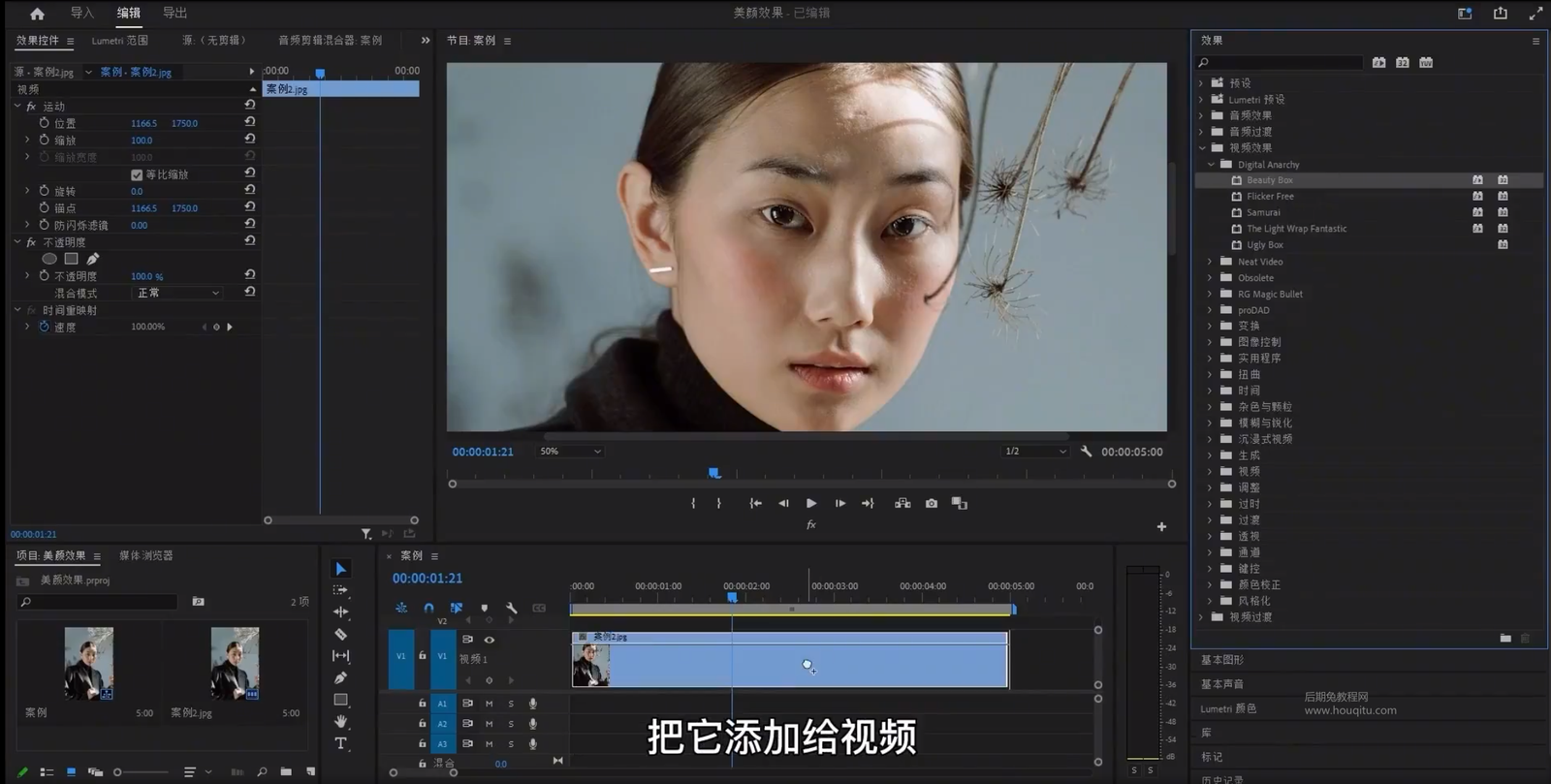
Task: Select the Type tool
Action: [x=340, y=743]
